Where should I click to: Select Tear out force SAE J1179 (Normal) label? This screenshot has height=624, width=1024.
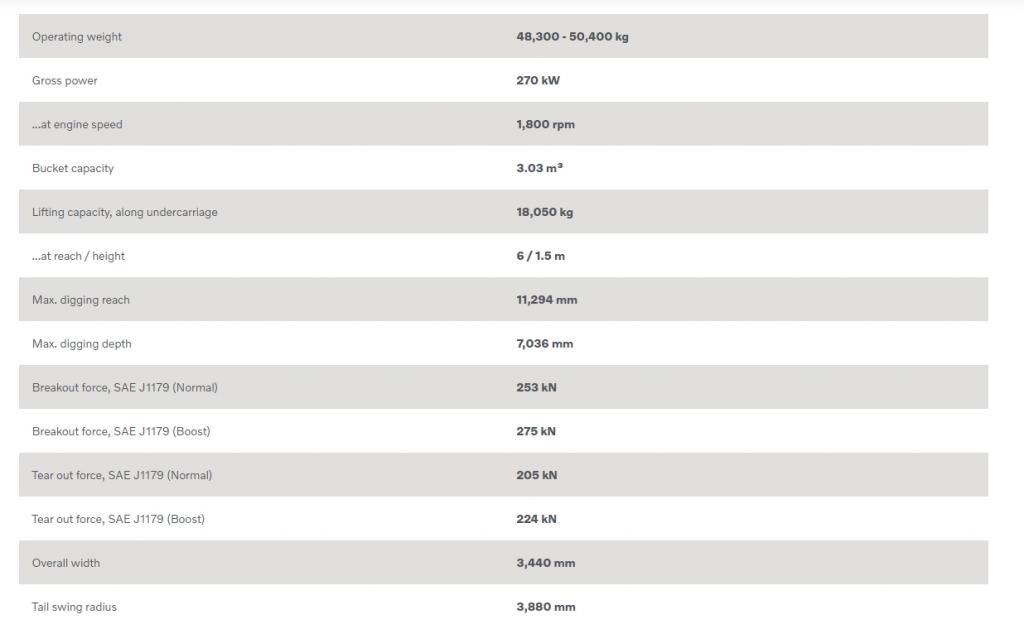(x=122, y=475)
